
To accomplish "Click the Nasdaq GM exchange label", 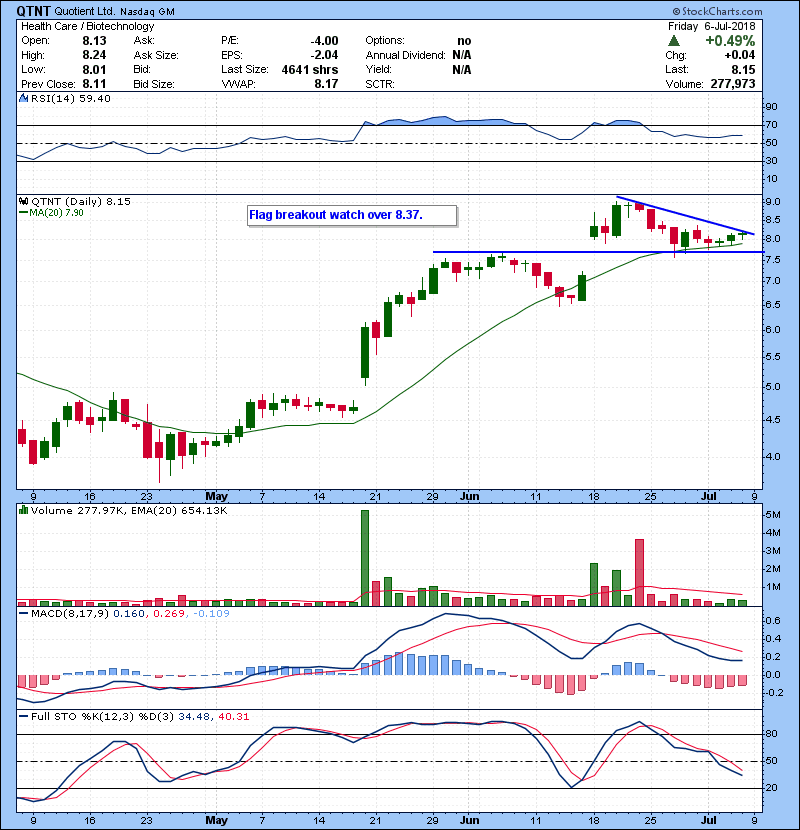I will click(x=147, y=12).
